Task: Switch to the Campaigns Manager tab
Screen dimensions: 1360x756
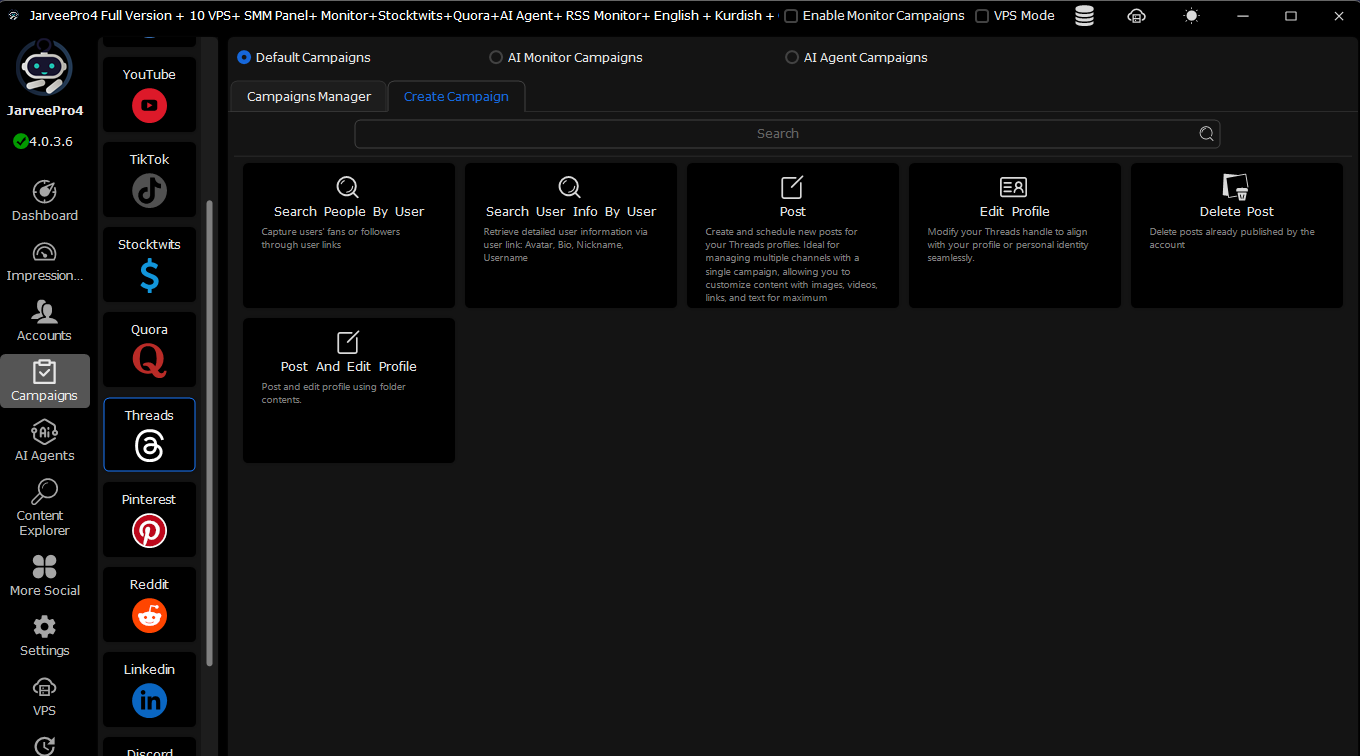Action: point(309,96)
